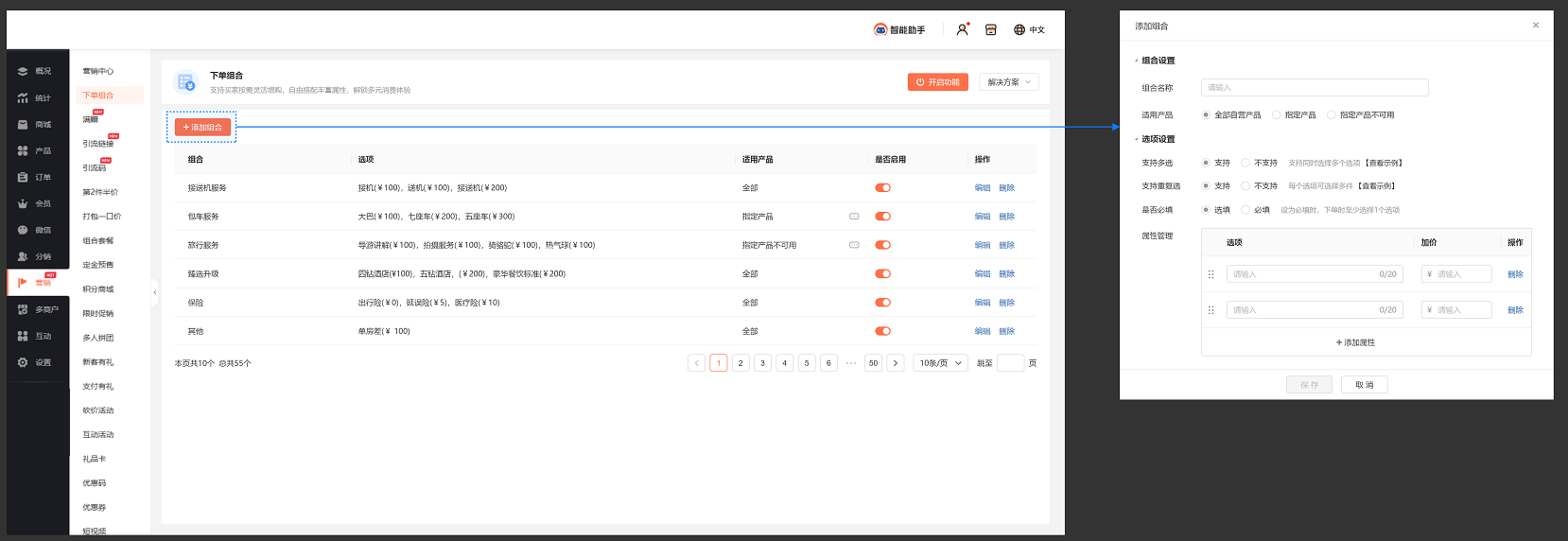Open 组合套餐 in marketing submenu
The image size is (1568, 541).
[97, 241]
